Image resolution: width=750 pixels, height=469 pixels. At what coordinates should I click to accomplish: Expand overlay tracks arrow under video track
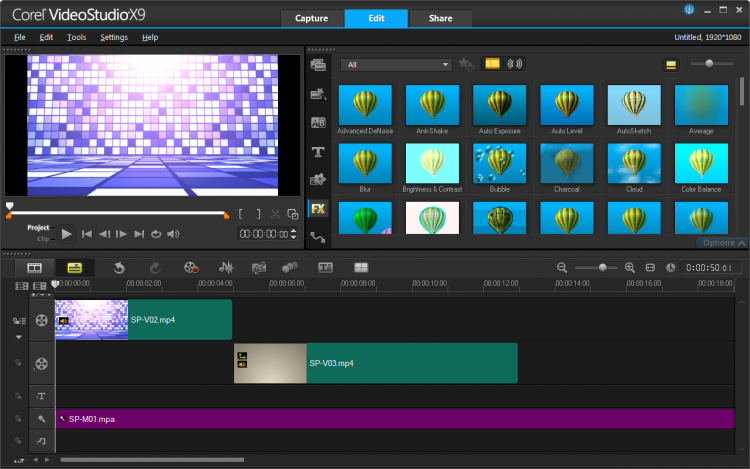18,337
